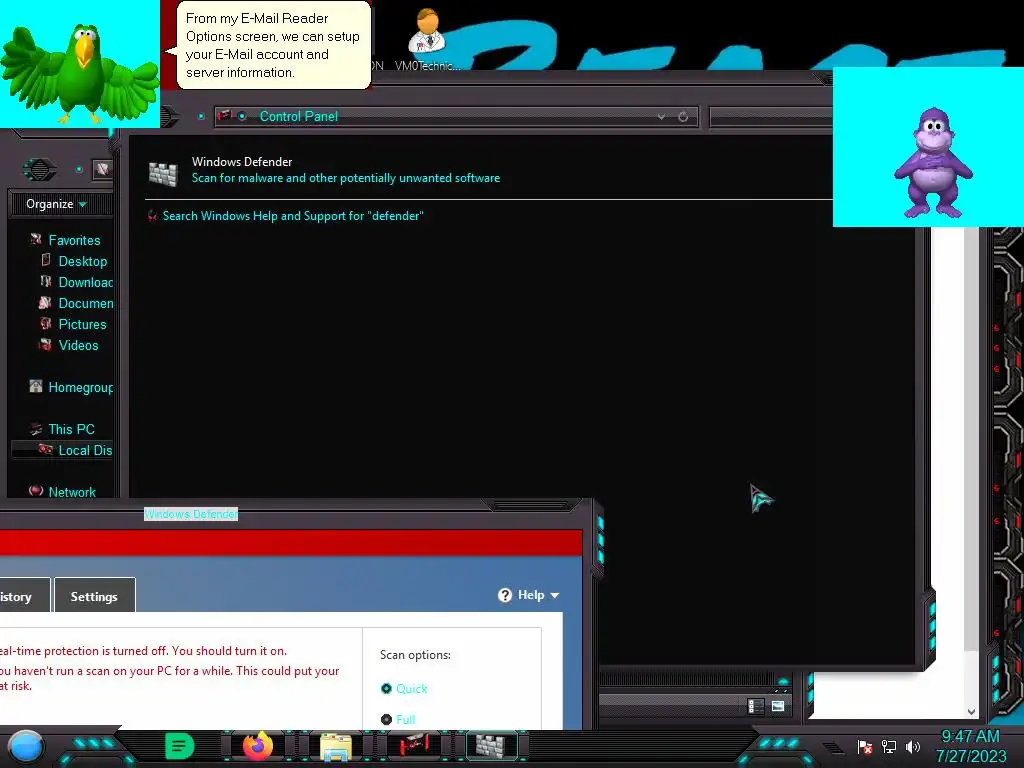Open the network tray icon
This screenshot has width=1024, height=768.
pos(889,746)
